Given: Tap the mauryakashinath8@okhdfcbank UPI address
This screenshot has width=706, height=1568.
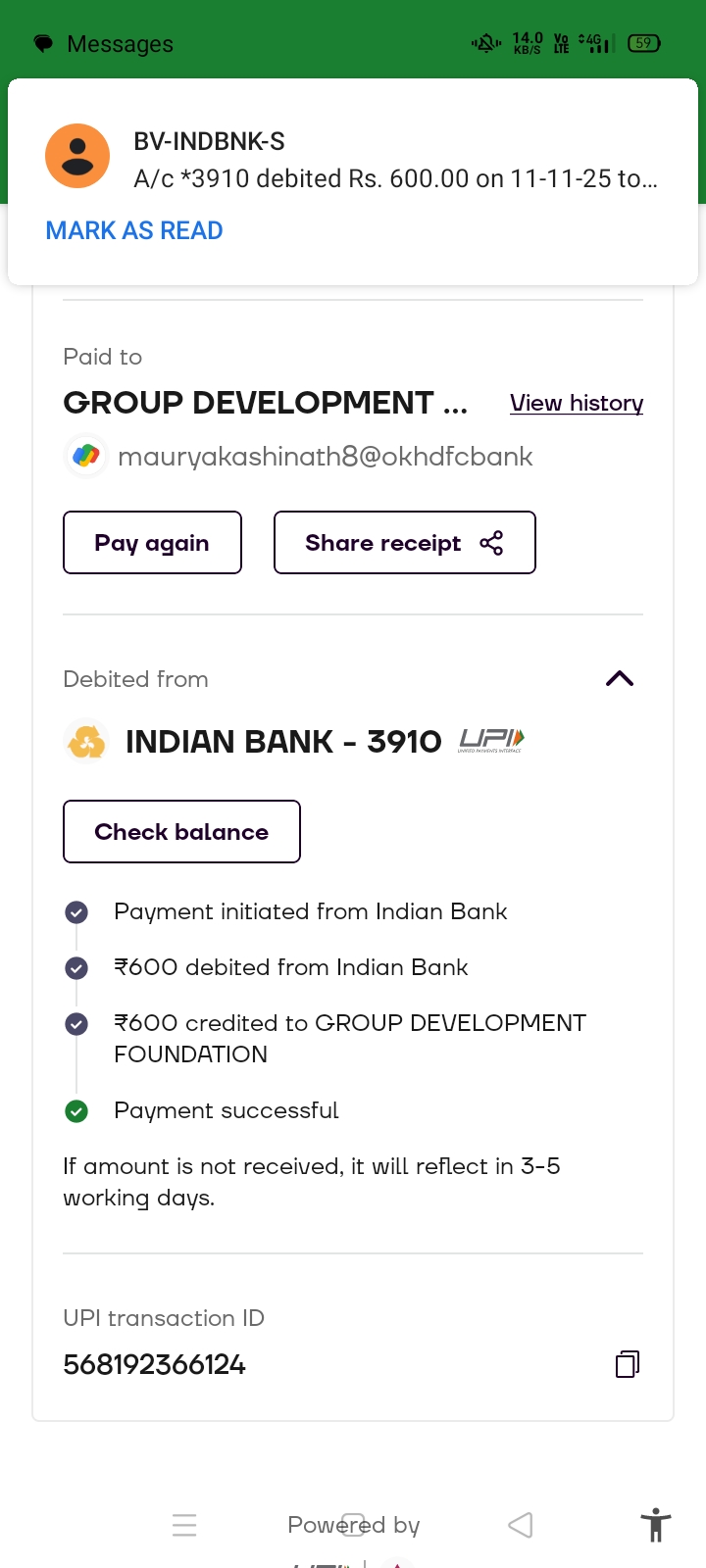Looking at the screenshot, I should (x=325, y=457).
